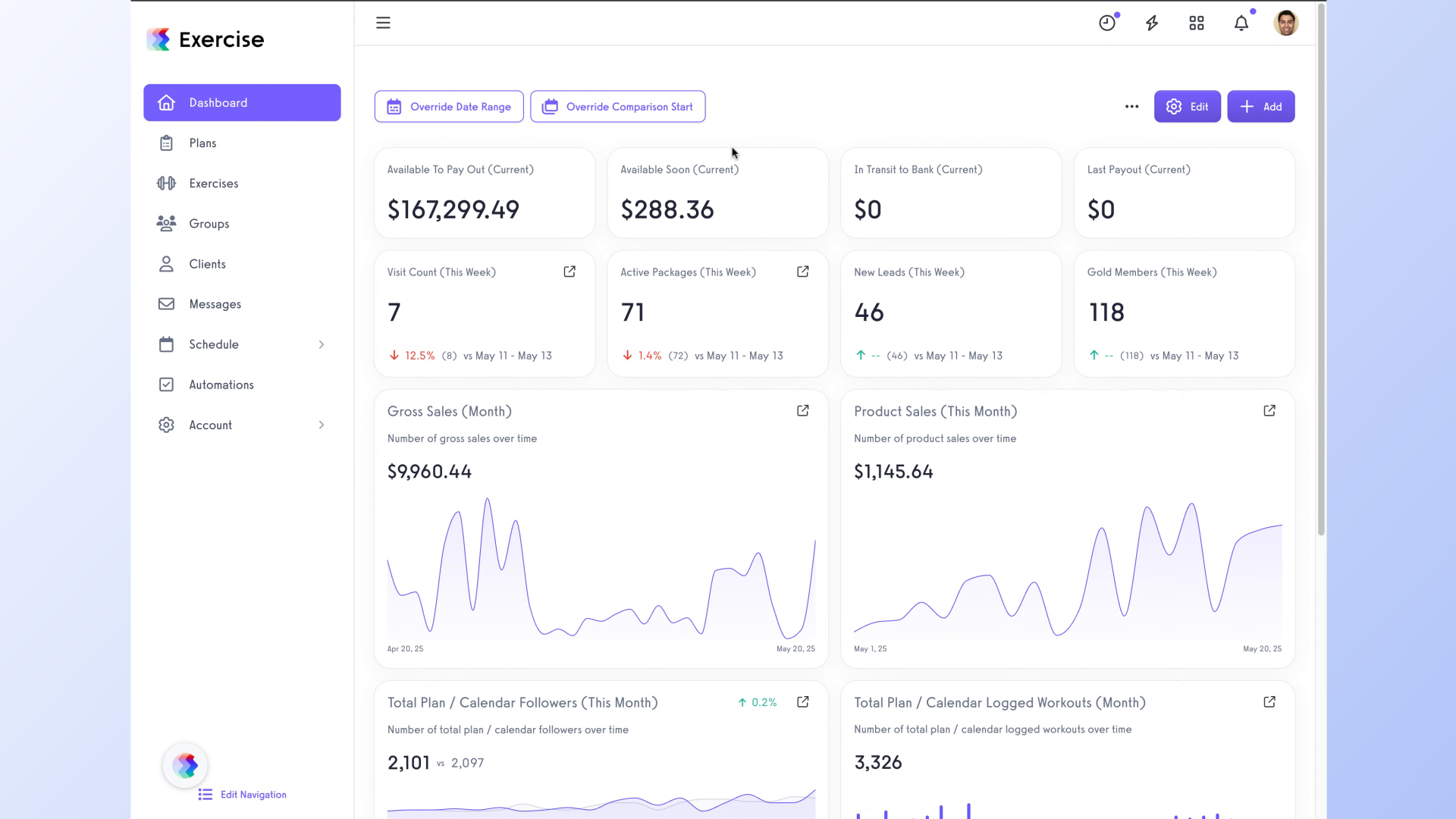Open Override Comparison Start picker
1456x819 pixels.
click(618, 107)
